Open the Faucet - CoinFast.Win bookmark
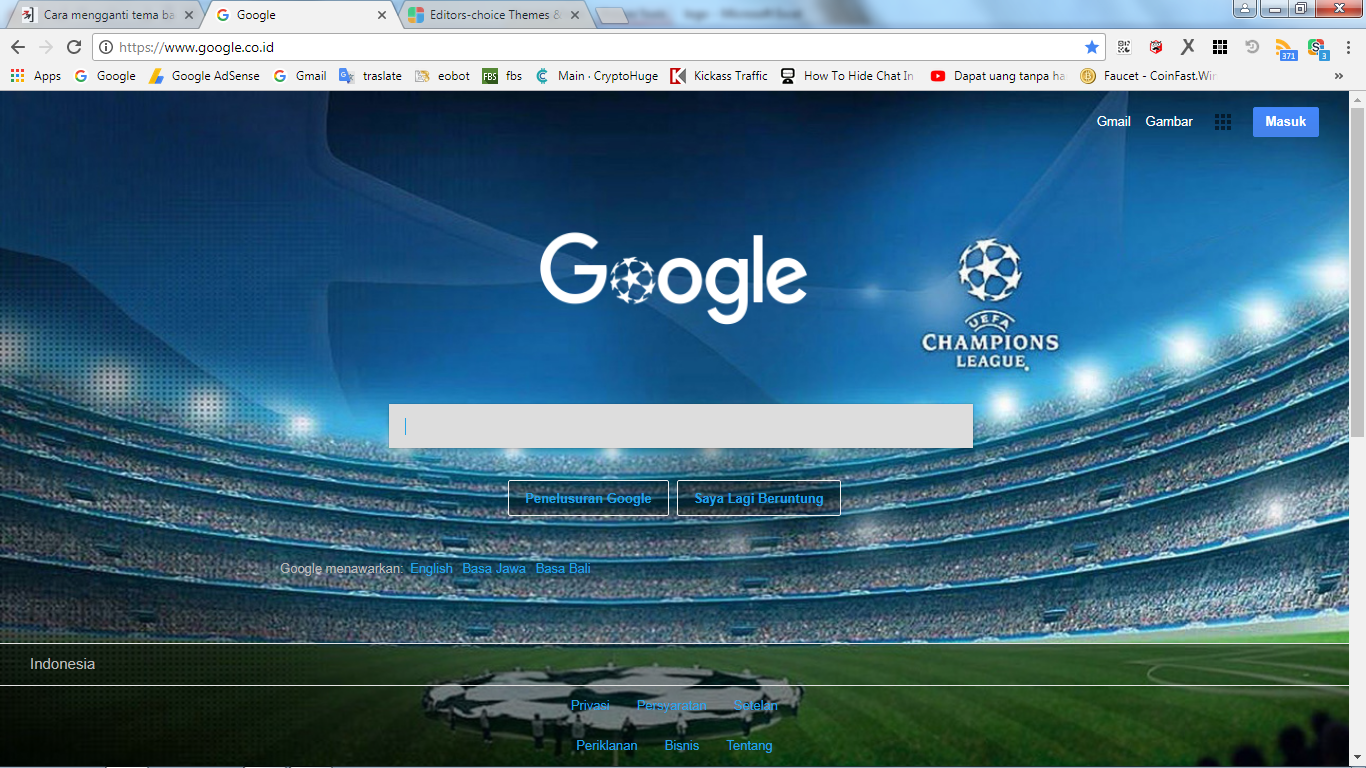Viewport: 1366px width, 768px height. pos(1148,76)
